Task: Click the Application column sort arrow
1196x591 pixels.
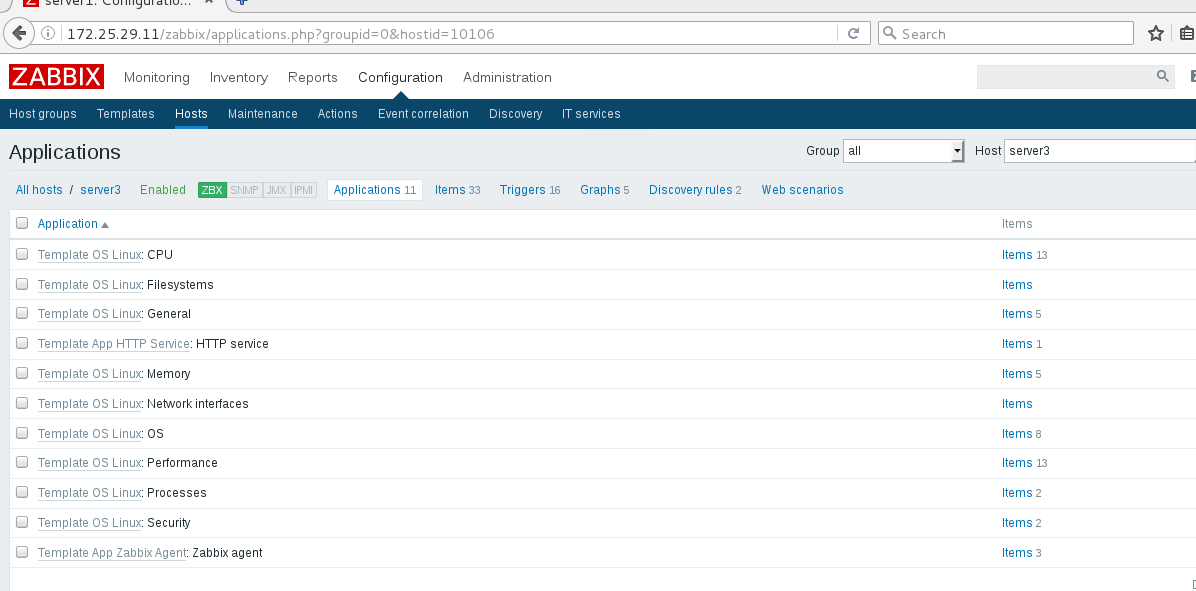Action: coord(105,225)
